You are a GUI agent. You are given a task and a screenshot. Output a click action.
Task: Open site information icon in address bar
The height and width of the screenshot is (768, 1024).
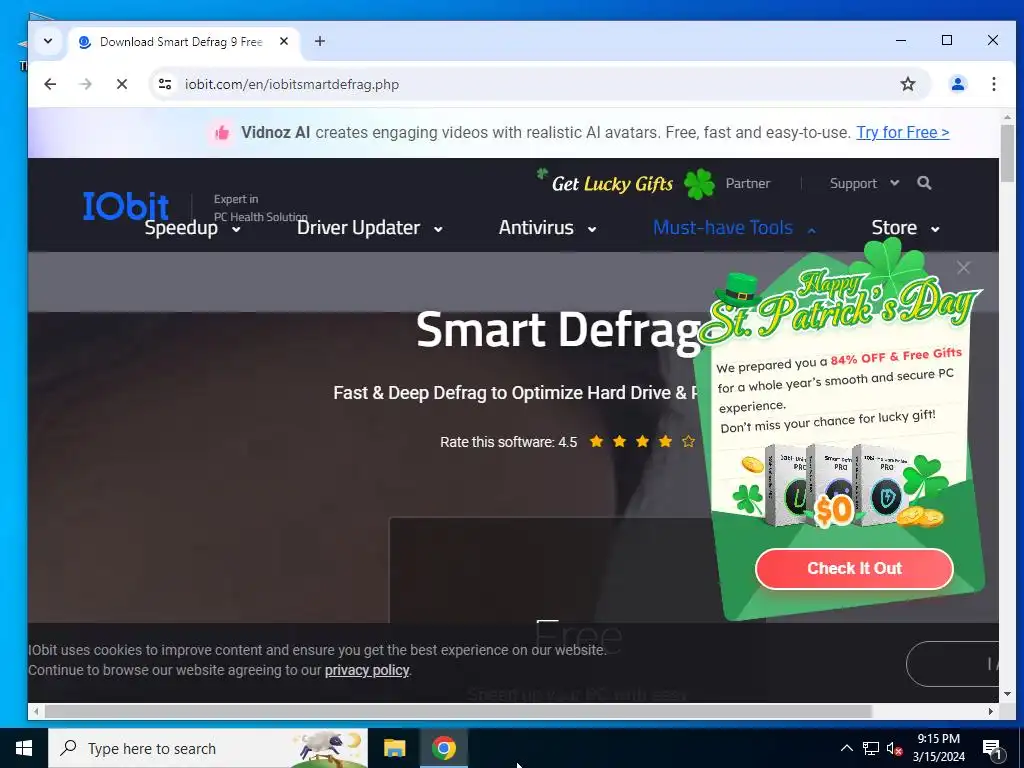[165, 84]
